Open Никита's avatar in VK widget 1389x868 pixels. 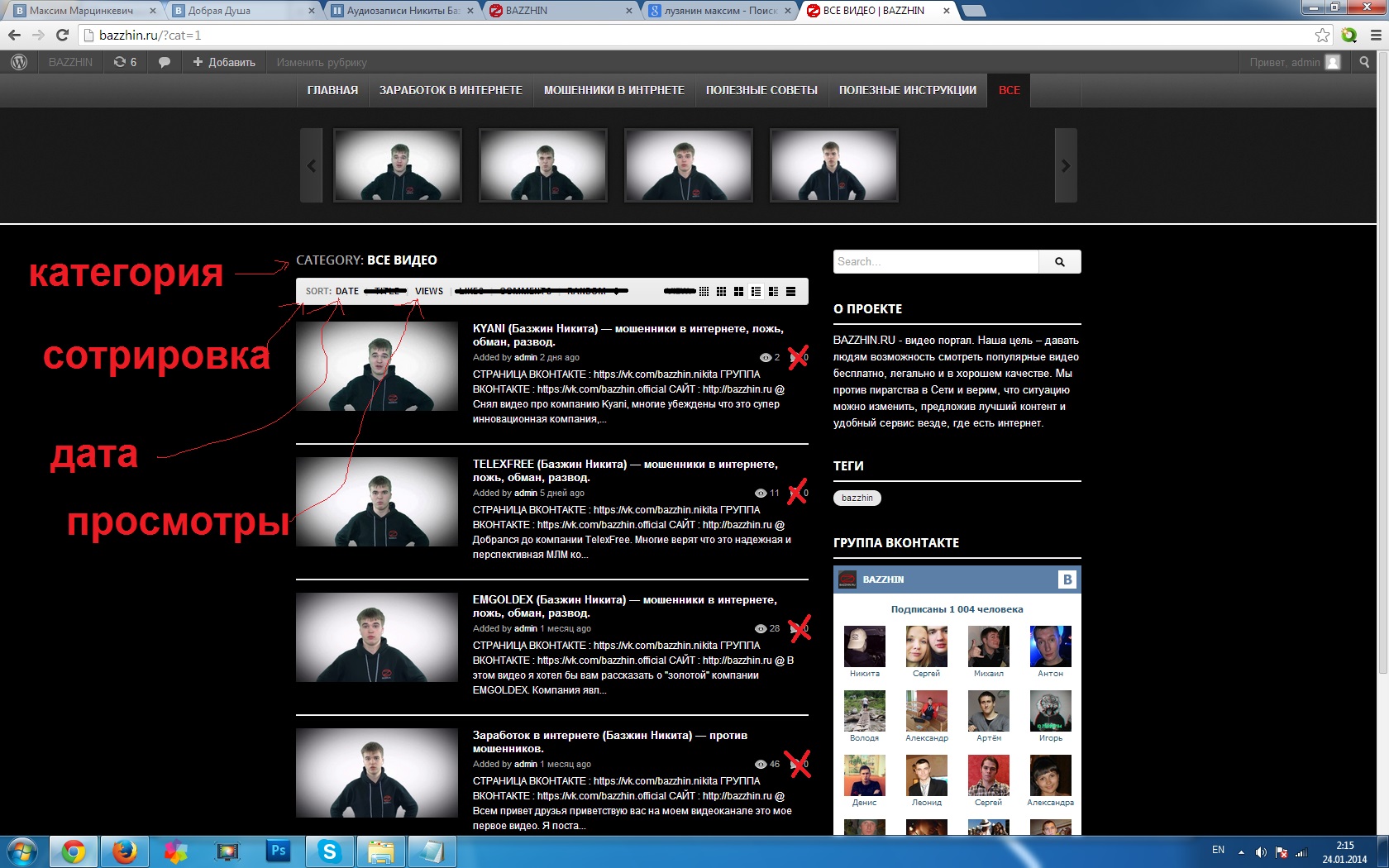click(864, 646)
